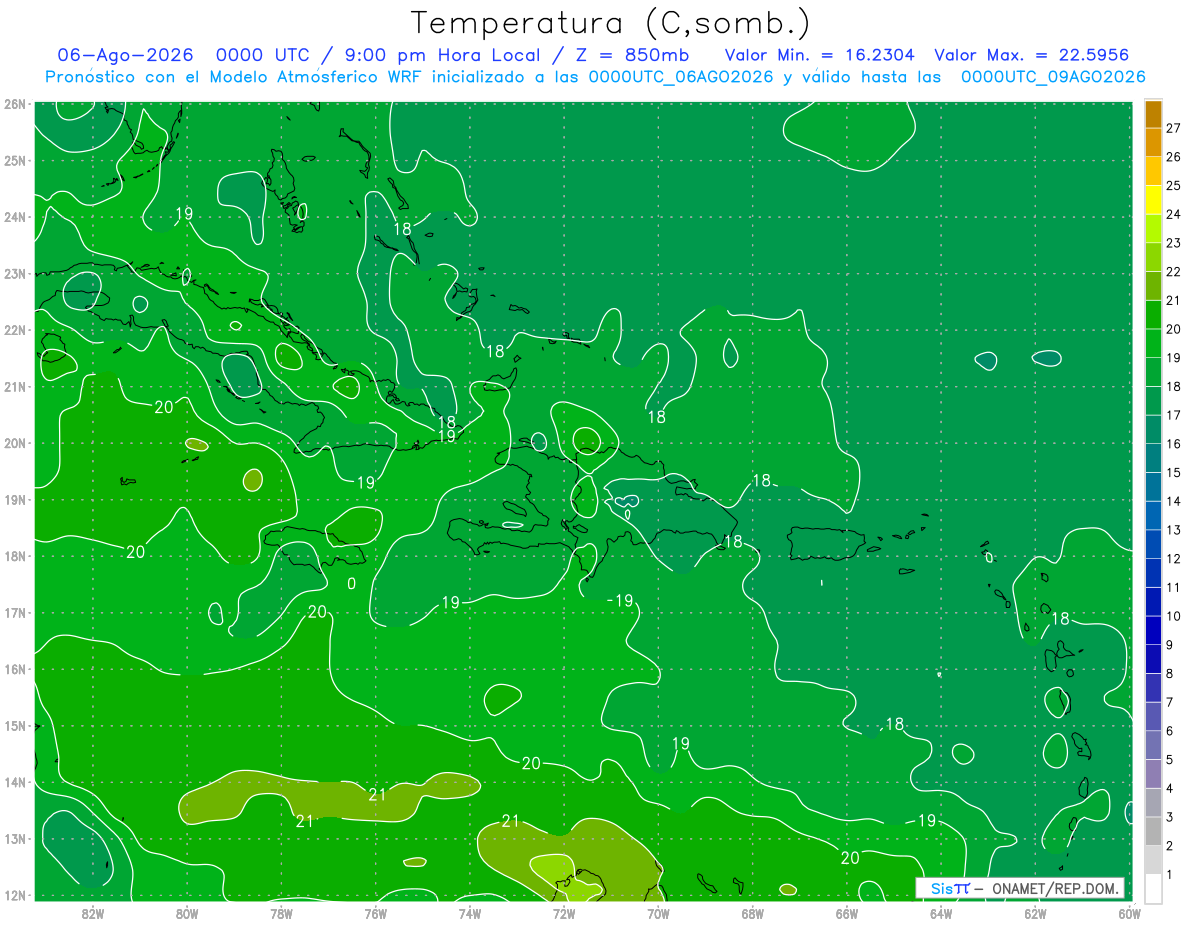Screen dimensions: 1200x927
Task: Click the latitude axis label '24N'
Action: point(15,217)
